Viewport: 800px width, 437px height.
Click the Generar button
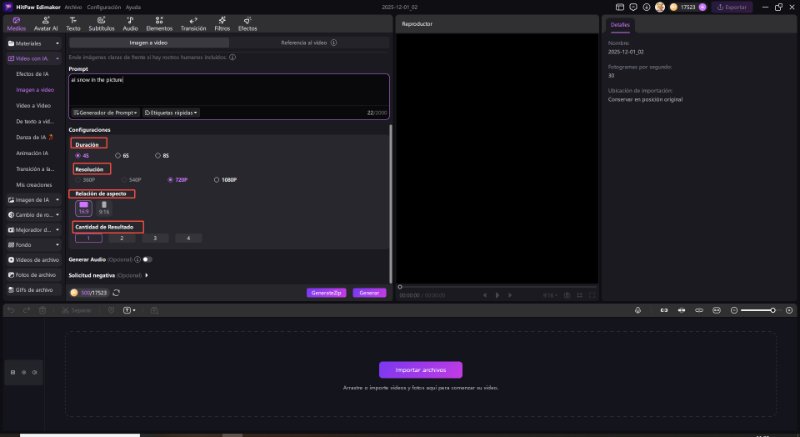point(369,293)
